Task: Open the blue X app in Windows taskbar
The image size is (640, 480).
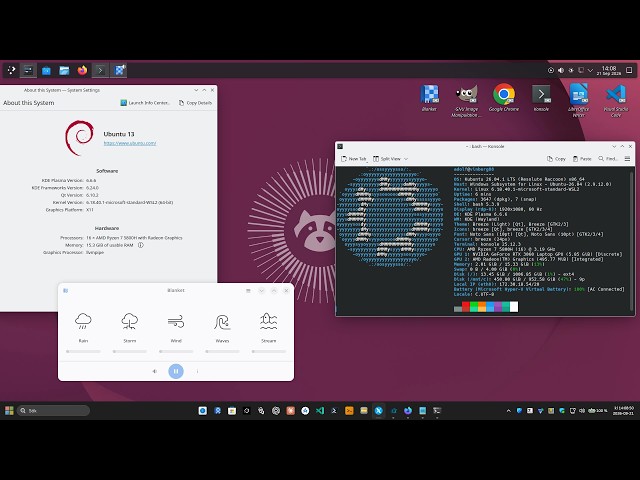Action: (x=378, y=411)
